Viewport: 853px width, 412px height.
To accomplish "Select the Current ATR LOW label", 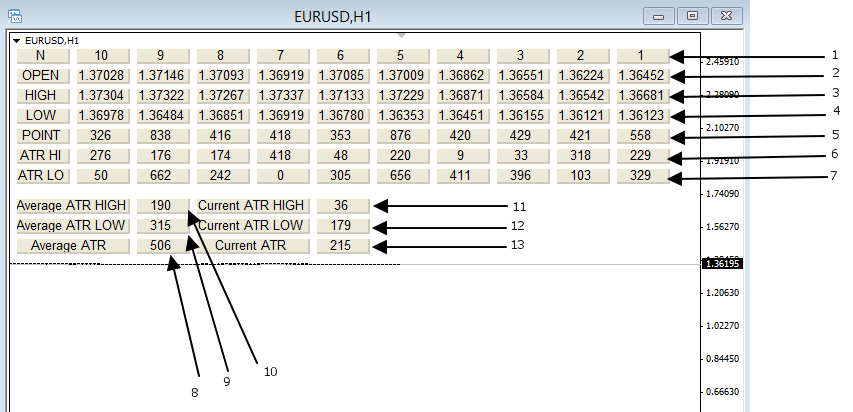I will [x=253, y=225].
